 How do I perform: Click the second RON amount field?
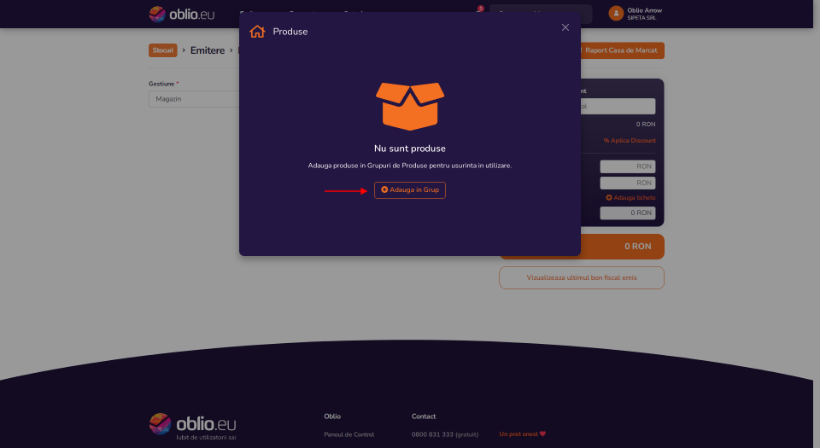click(628, 182)
